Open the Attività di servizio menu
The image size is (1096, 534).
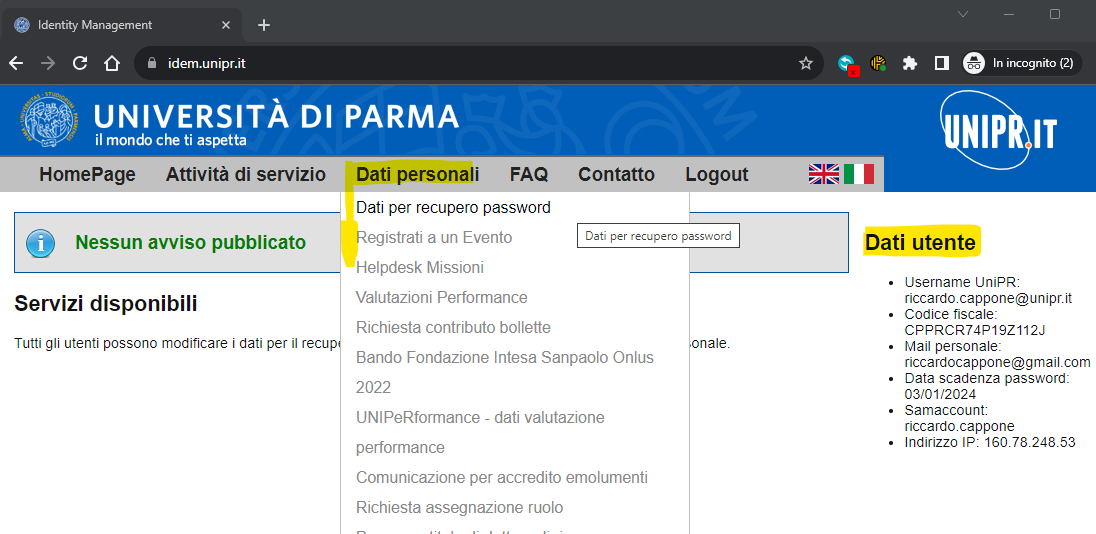point(245,174)
